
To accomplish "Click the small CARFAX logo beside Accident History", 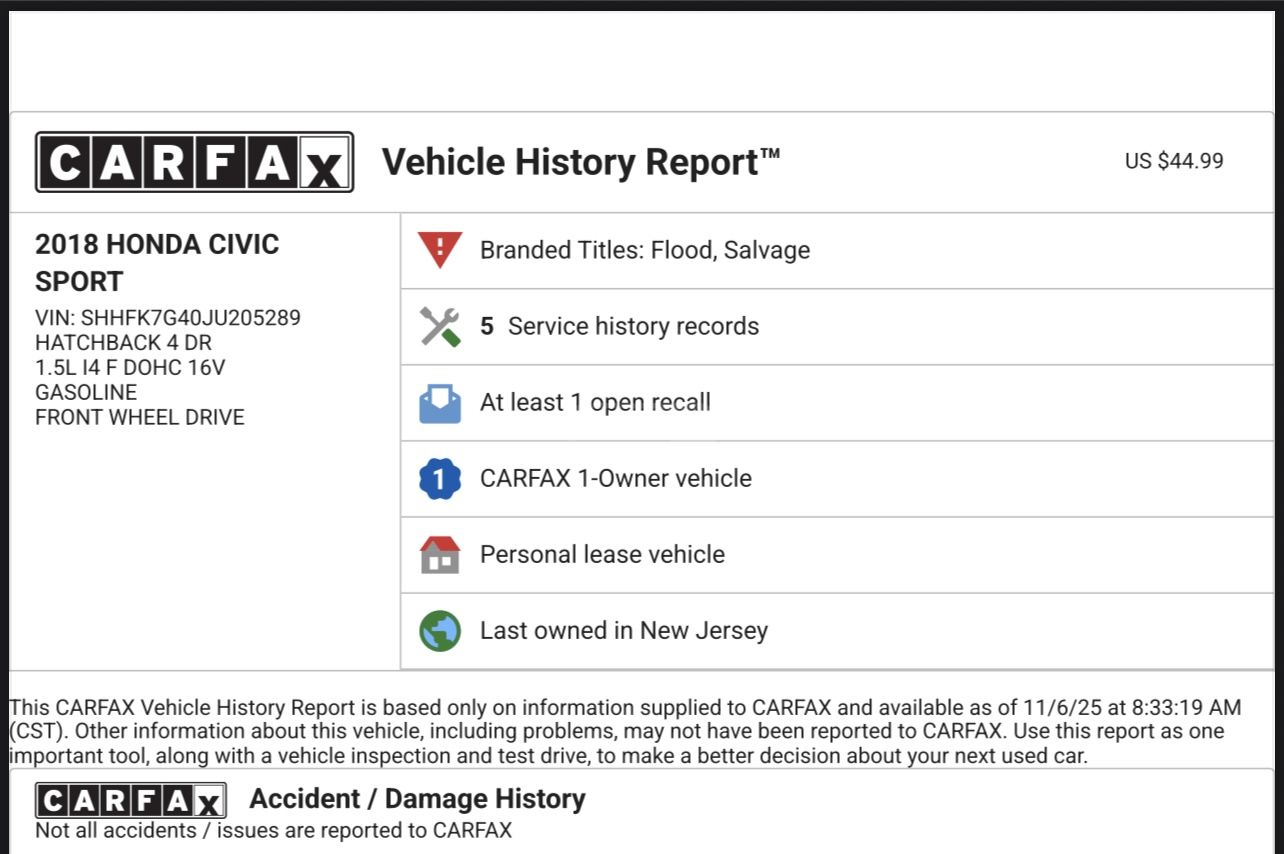I will click(131, 801).
